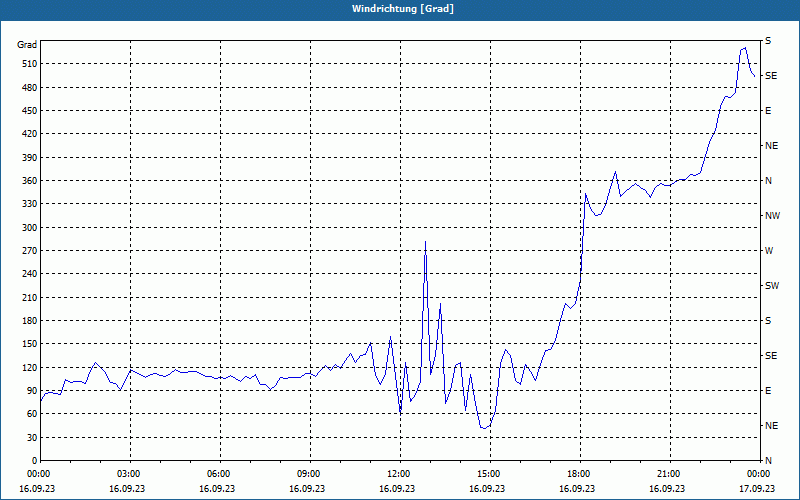
Task: Select the 0 y-axis value
Action: 34,460
